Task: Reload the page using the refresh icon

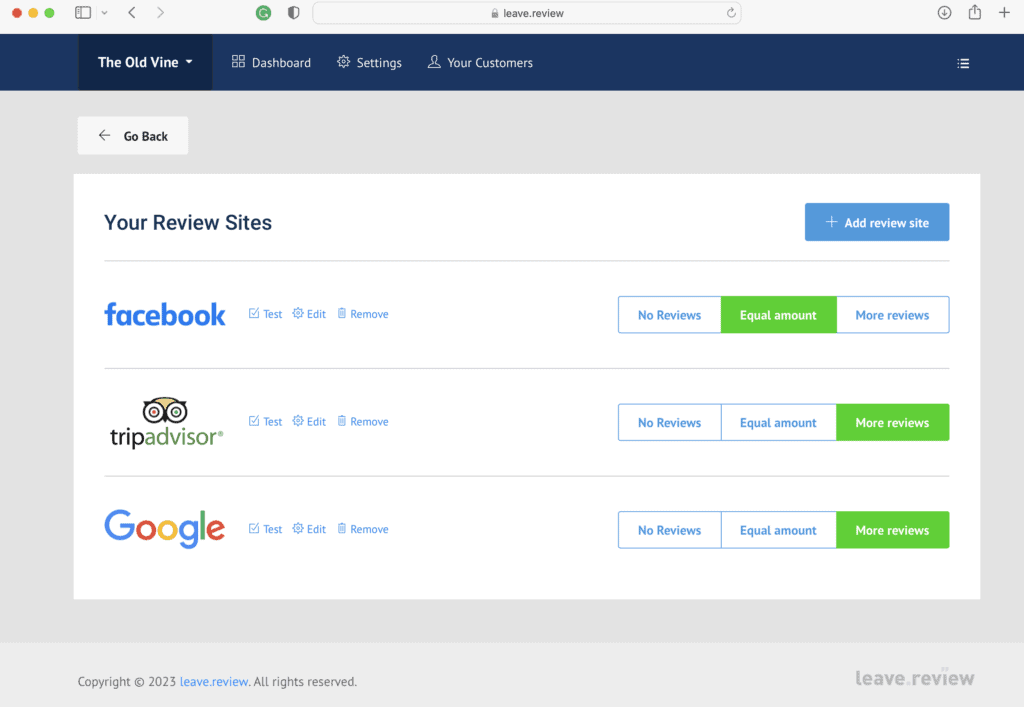Action: point(731,13)
